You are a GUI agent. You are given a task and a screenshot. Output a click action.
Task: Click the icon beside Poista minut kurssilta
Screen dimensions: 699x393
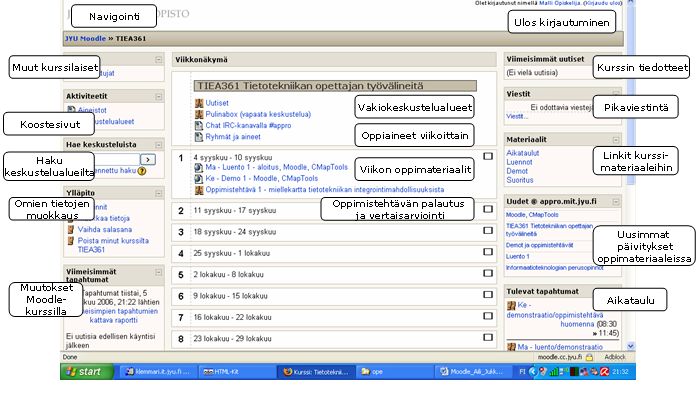click(x=70, y=241)
